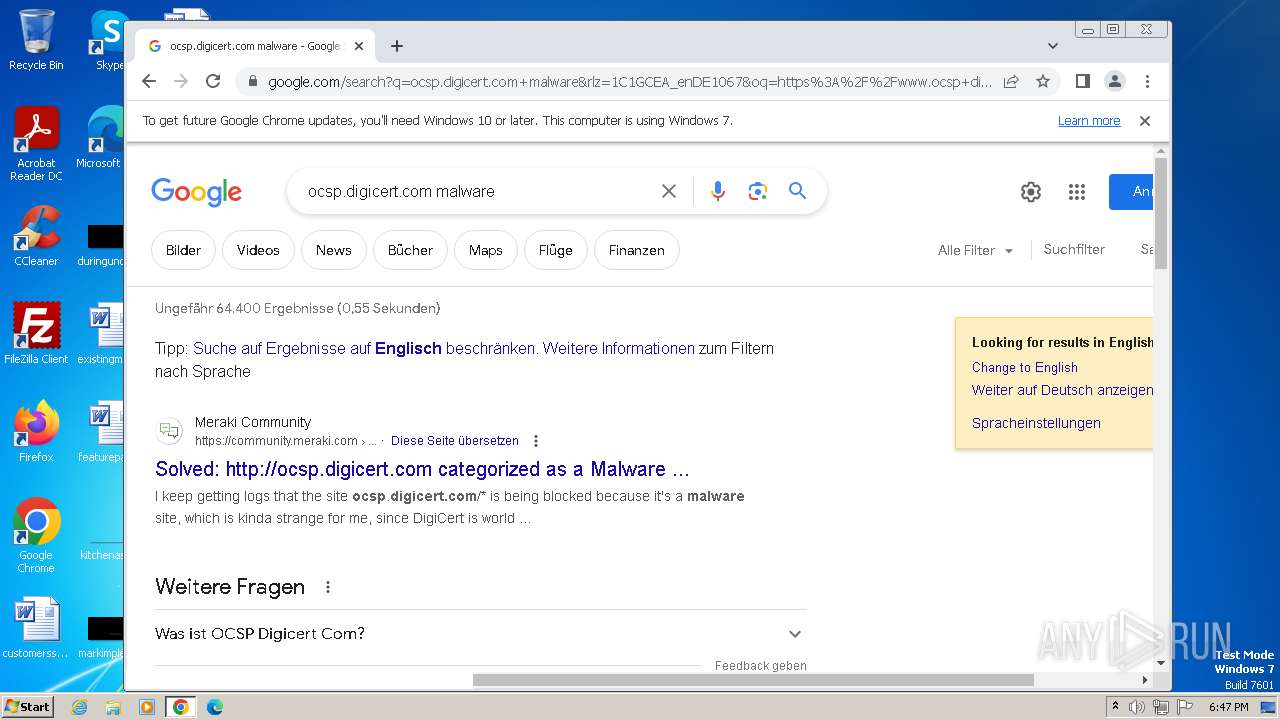Select the Google Chrome desktop icon

point(36,535)
